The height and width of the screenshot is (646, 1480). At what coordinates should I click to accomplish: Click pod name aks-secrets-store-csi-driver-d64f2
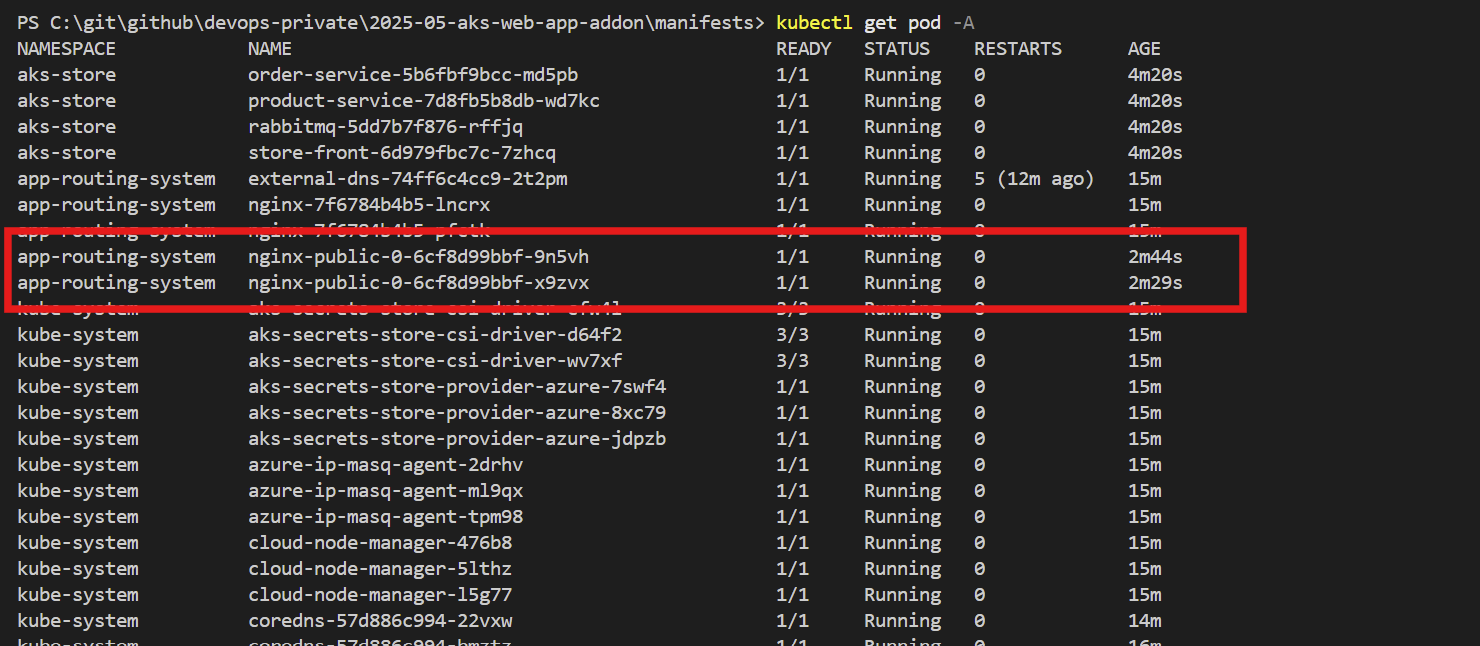(x=435, y=335)
